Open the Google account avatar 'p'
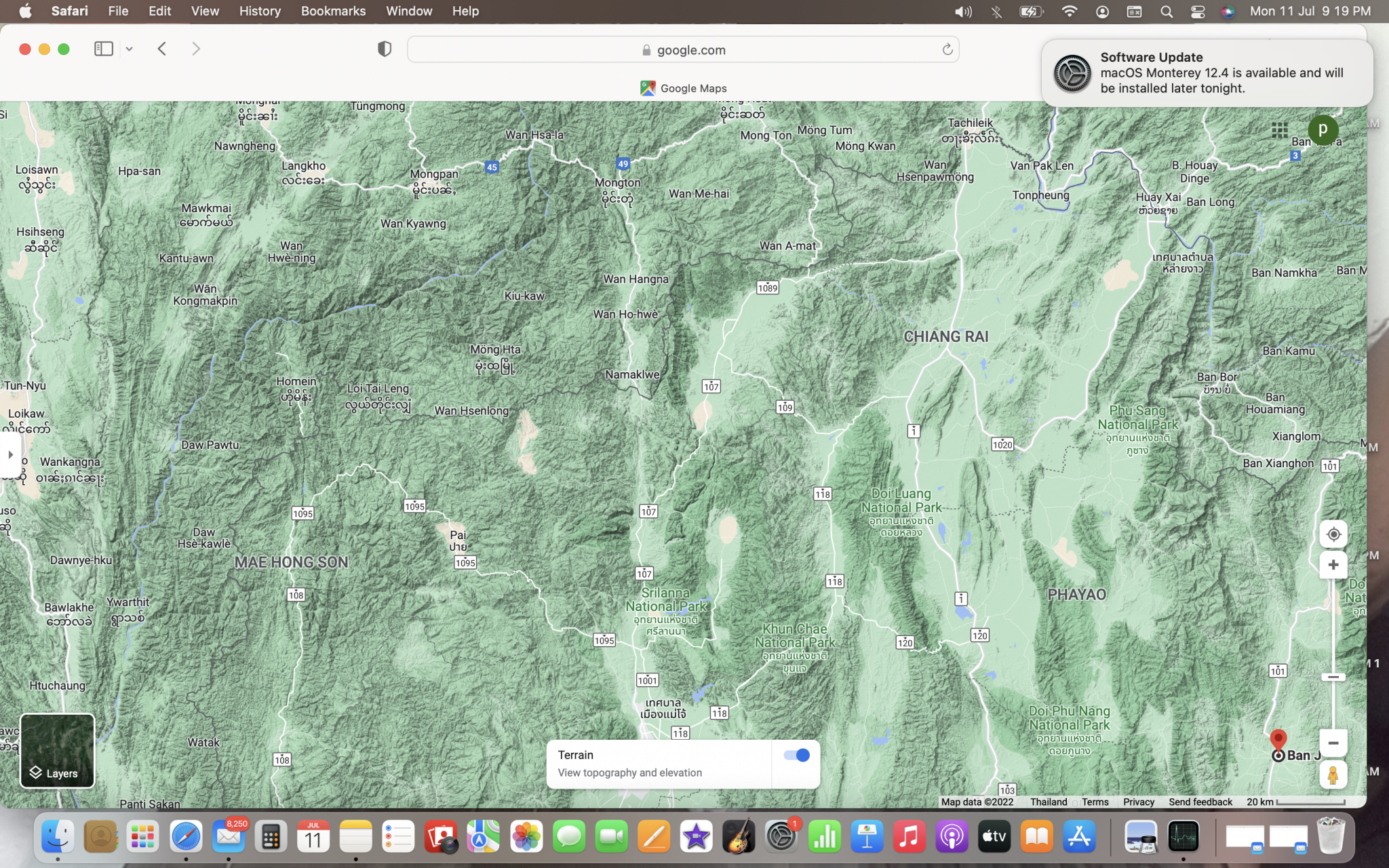The width and height of the screenshot is (1389, 868). [x=1323, y=130]
